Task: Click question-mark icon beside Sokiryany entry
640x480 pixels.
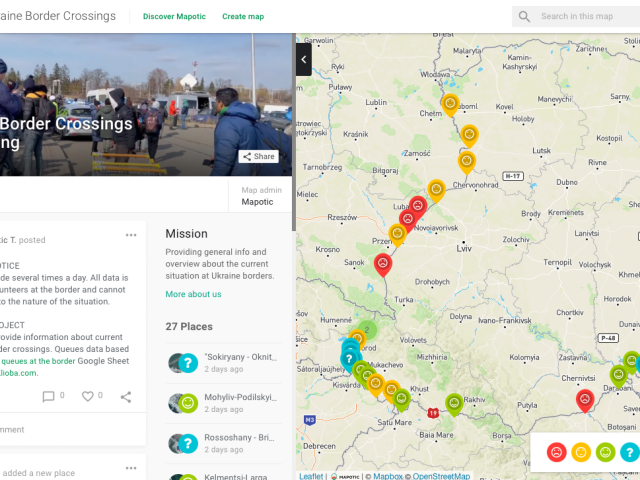Action: pyautogui.click(x=188, y=363)
